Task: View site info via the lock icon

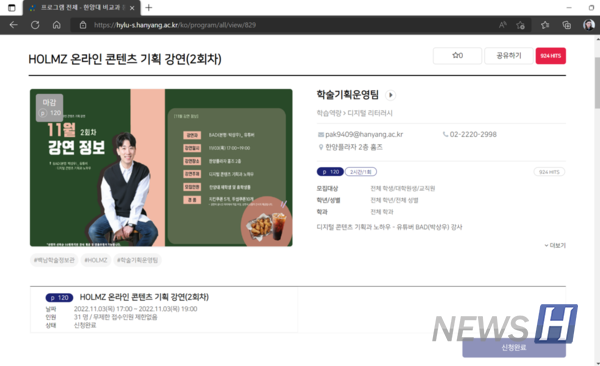Action: click(x=83, y=25)
